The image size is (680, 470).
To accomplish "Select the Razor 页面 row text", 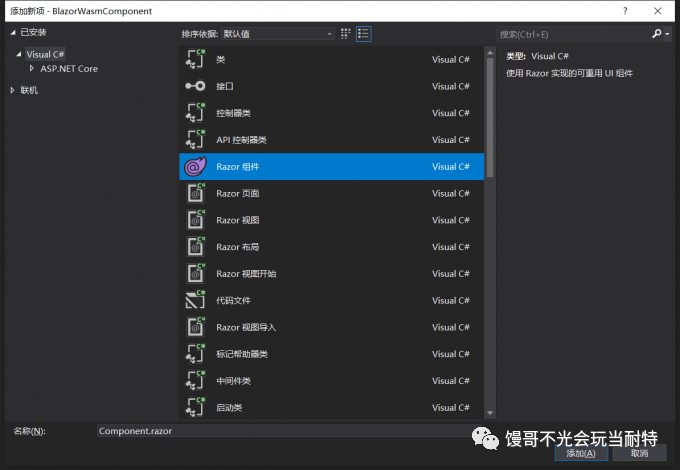I will point(238,193).
